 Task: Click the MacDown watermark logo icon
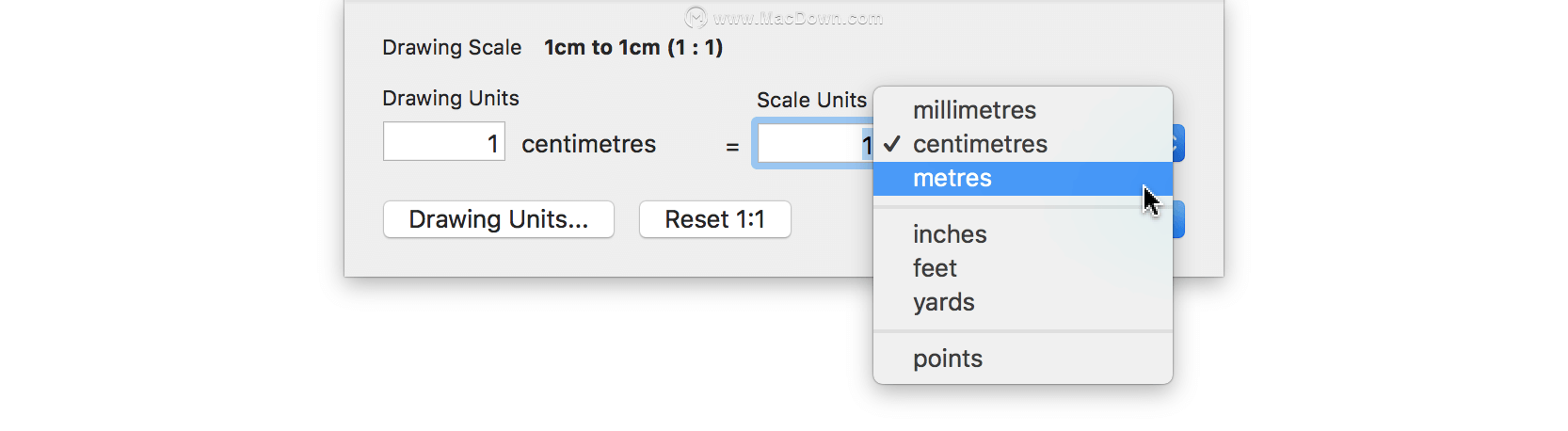click(696, 17)
